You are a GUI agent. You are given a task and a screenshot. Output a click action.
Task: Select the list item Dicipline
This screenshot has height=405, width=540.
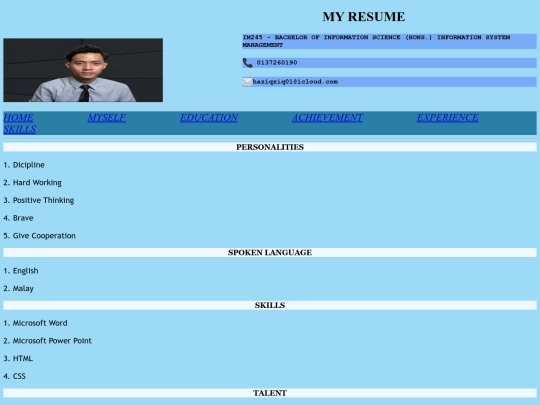tap(24, 165)
